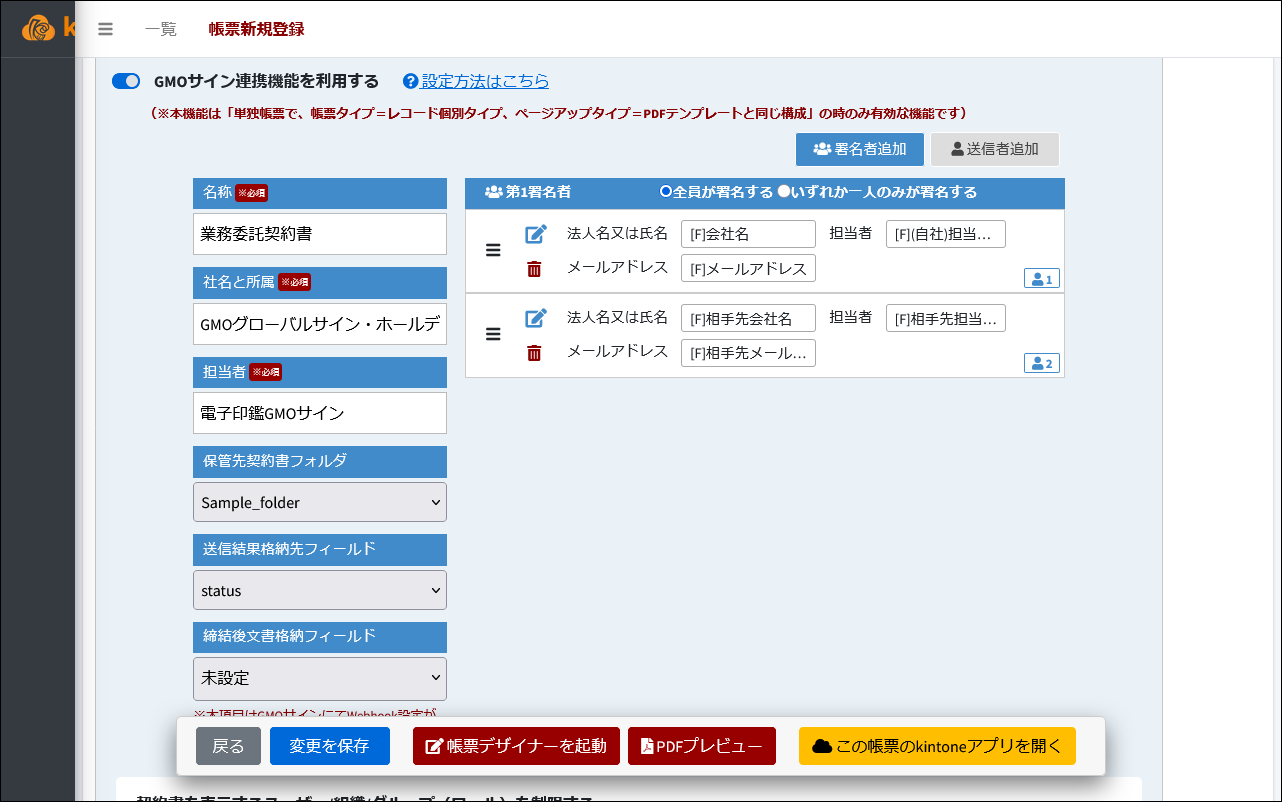This screenshot has width=1282, height=802.
Task: Click the 名称 input field with 業務委託契約書
Action: (320, 234)
